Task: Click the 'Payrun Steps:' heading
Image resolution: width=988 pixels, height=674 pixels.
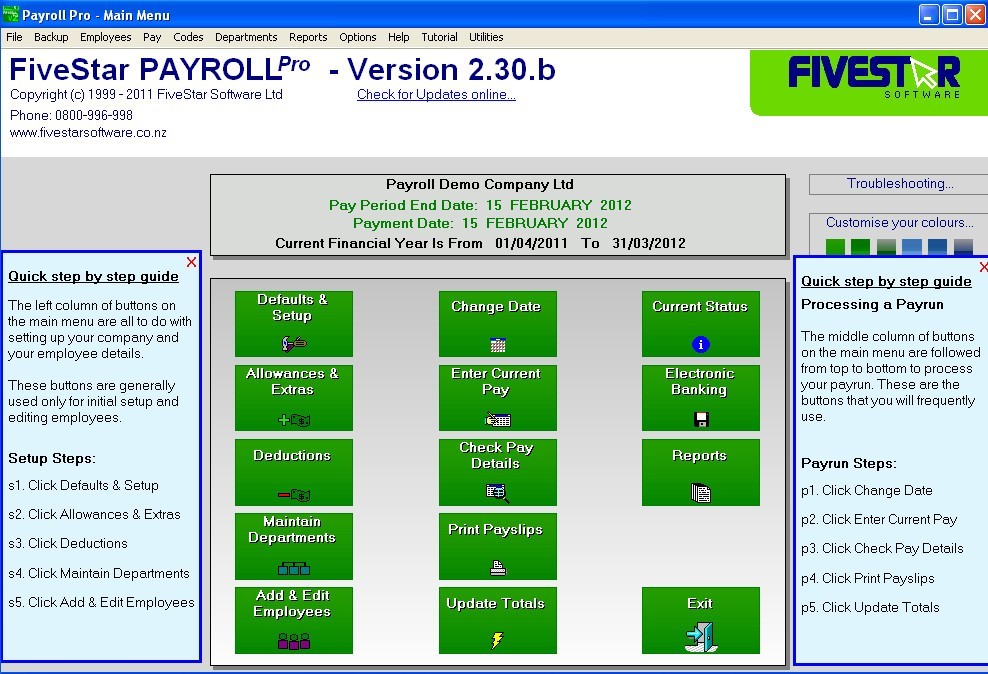Action: tap(849, 464)
